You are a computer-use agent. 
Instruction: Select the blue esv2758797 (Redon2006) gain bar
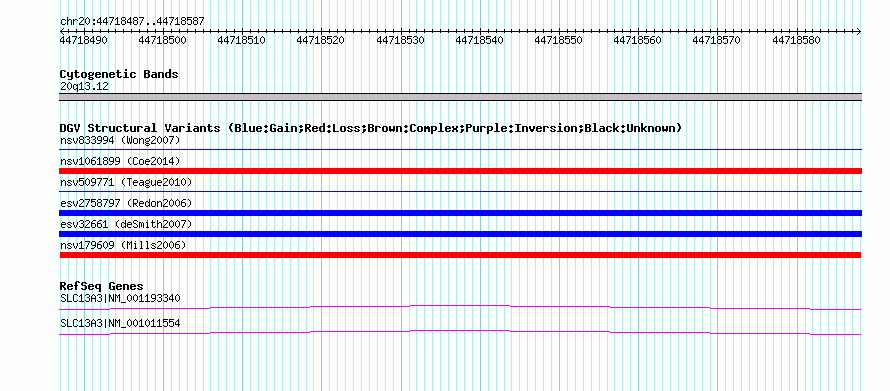pyautogui.click(x=460, y=213)
